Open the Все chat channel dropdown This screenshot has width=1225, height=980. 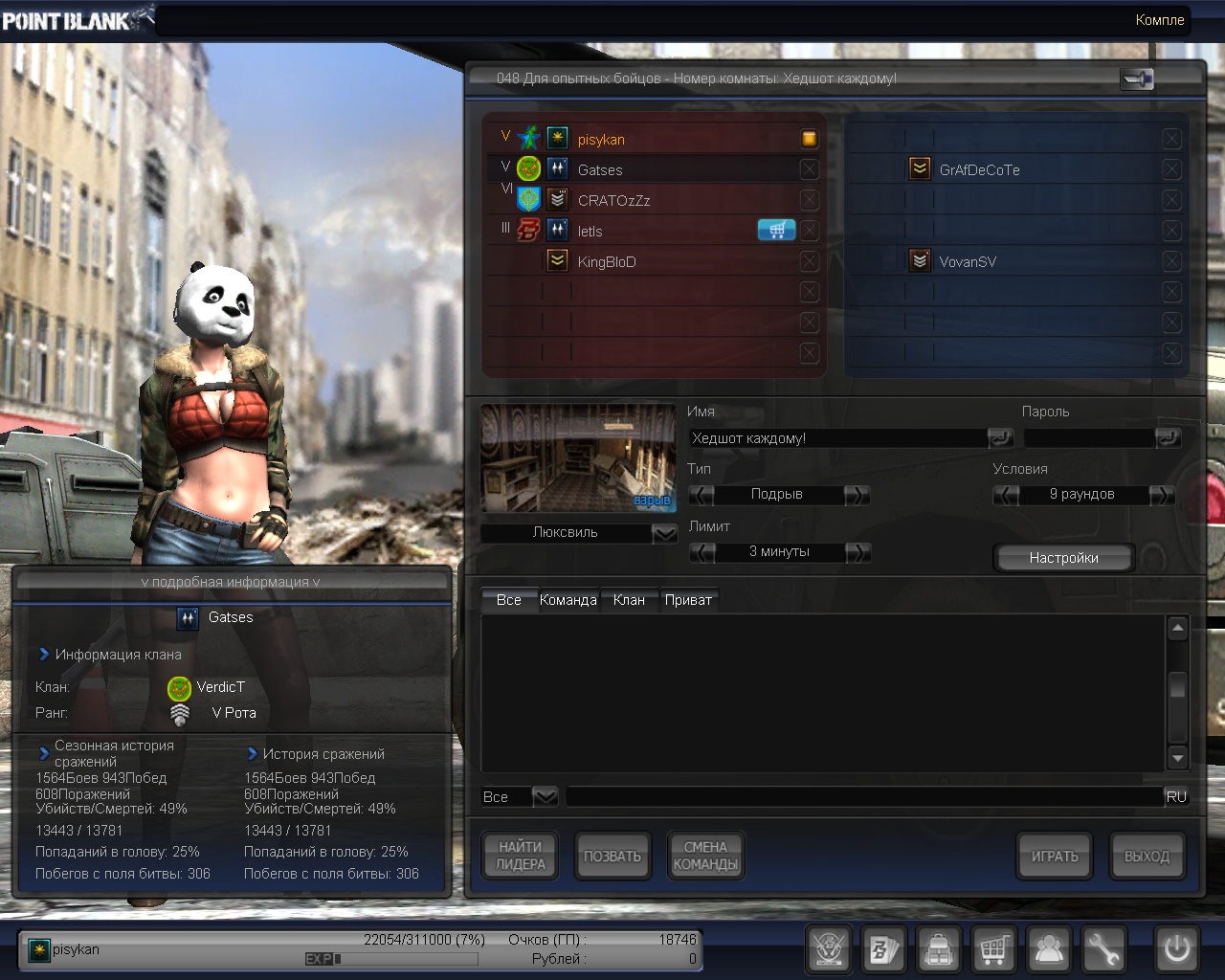pyautogui.click(x=545, y=796)
